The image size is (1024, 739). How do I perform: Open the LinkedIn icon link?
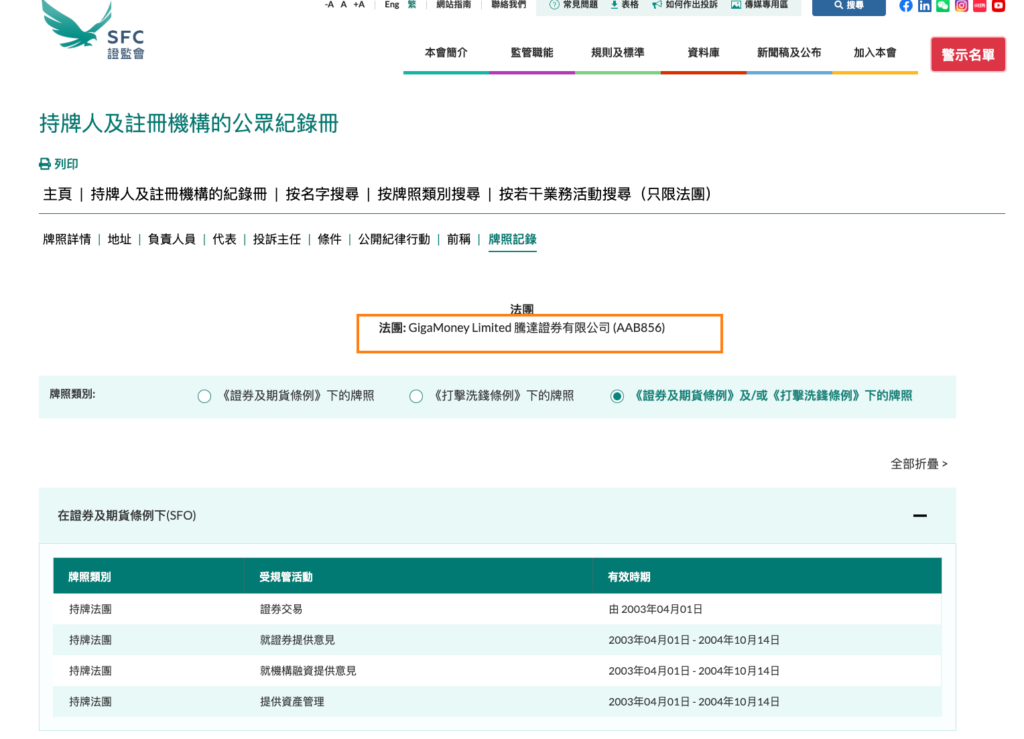[924, 6]
